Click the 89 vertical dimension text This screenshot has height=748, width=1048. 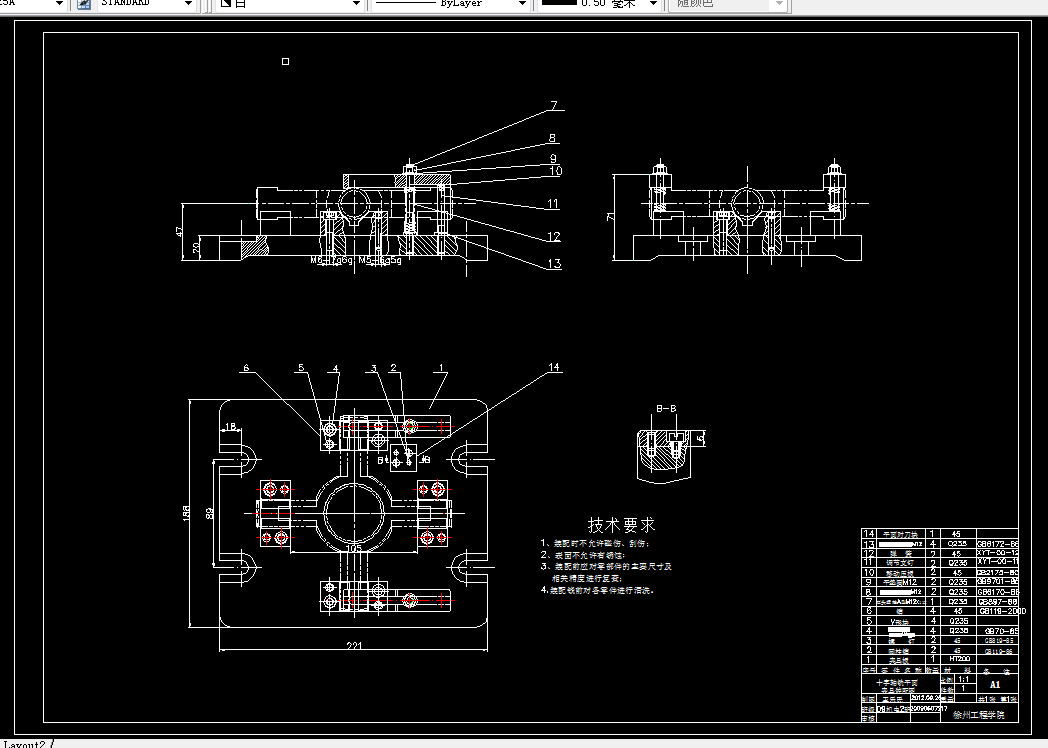click(209, 513)
